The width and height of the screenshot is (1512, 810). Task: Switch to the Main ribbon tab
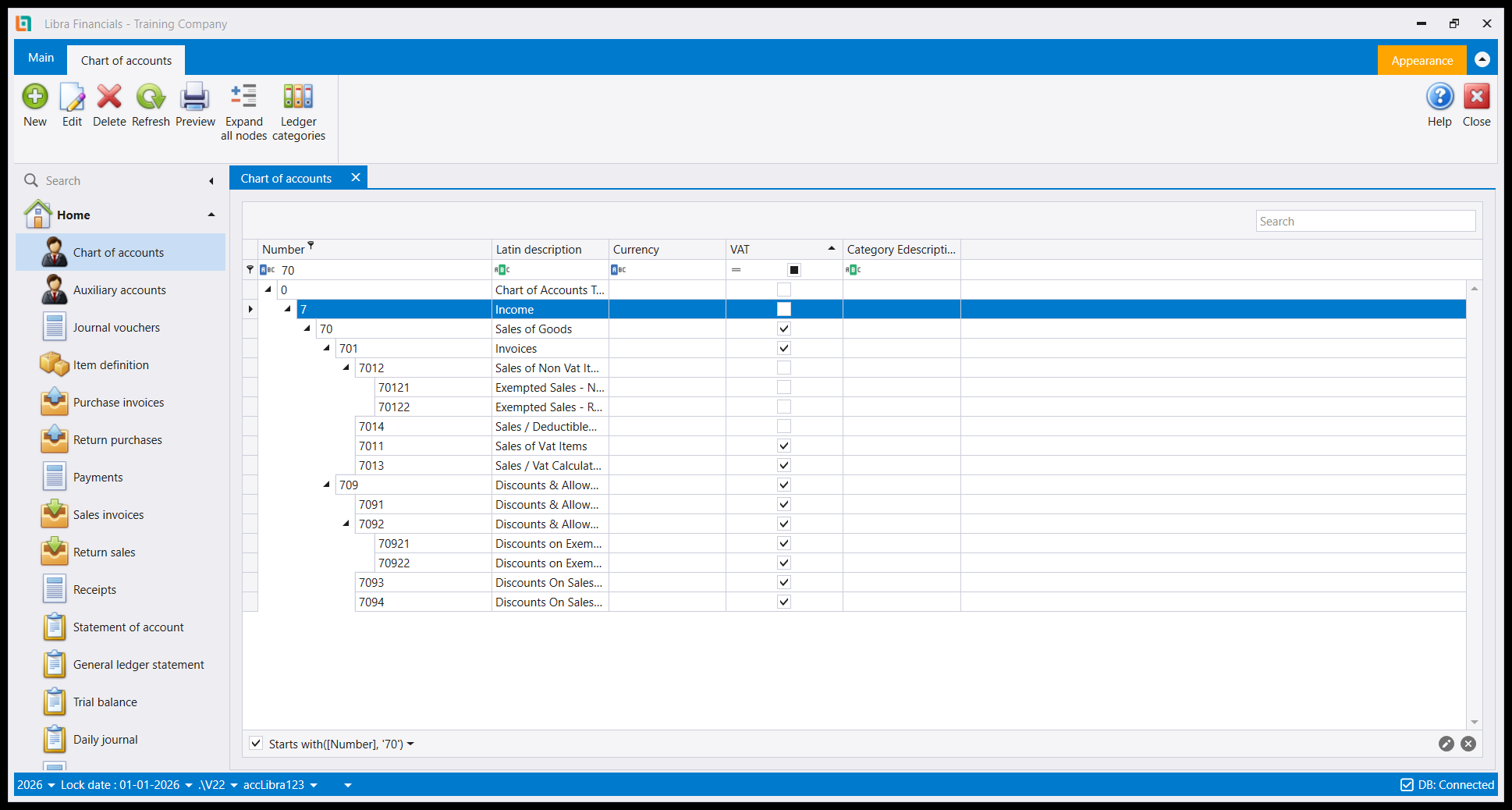click(x=41, y=58)
